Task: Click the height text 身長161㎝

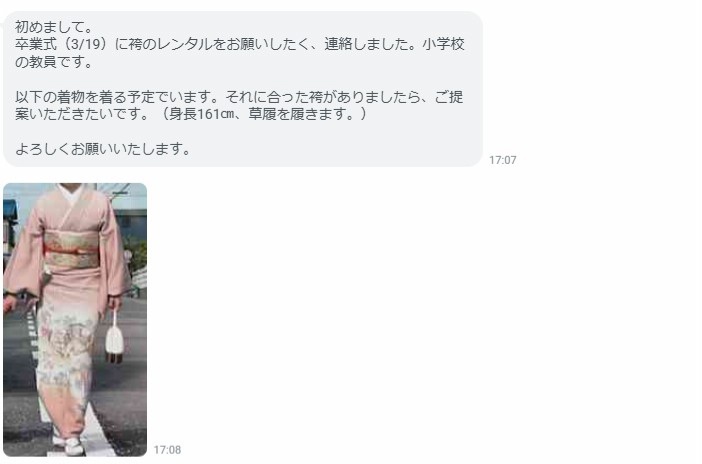Action: [201, 114]
